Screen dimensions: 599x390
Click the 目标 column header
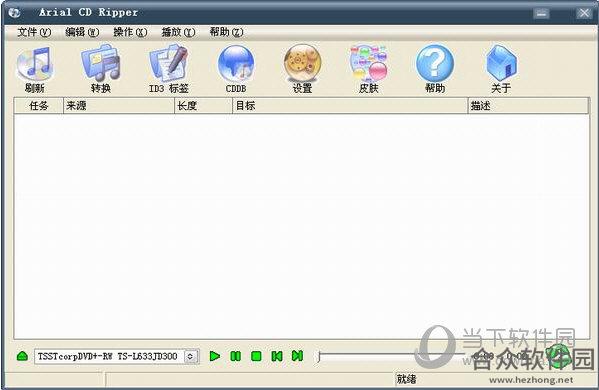(x=350, y=106)
